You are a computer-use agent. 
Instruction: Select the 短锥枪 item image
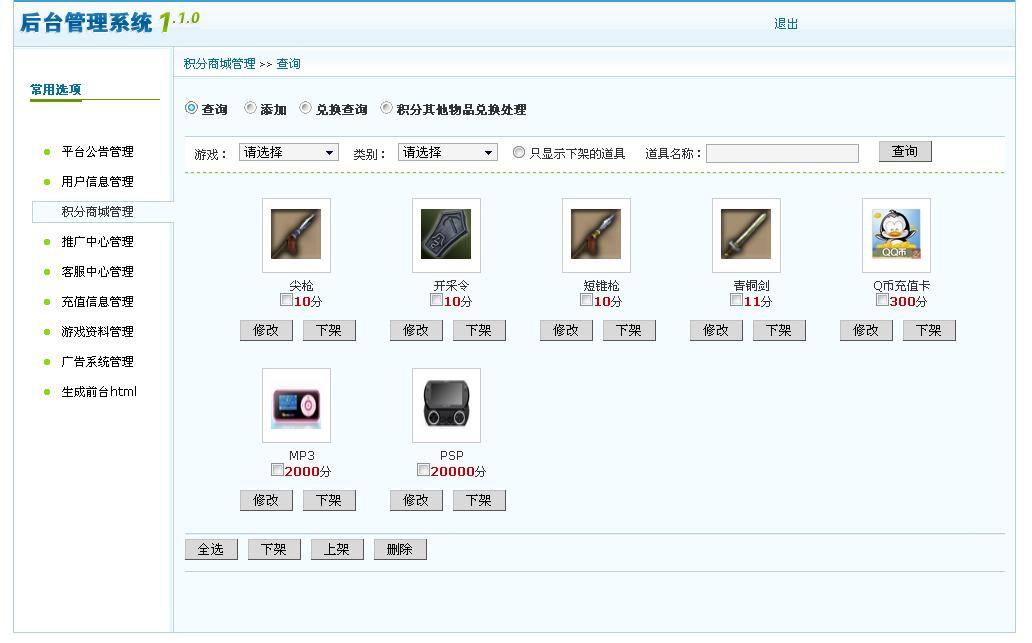coord(596,235)
